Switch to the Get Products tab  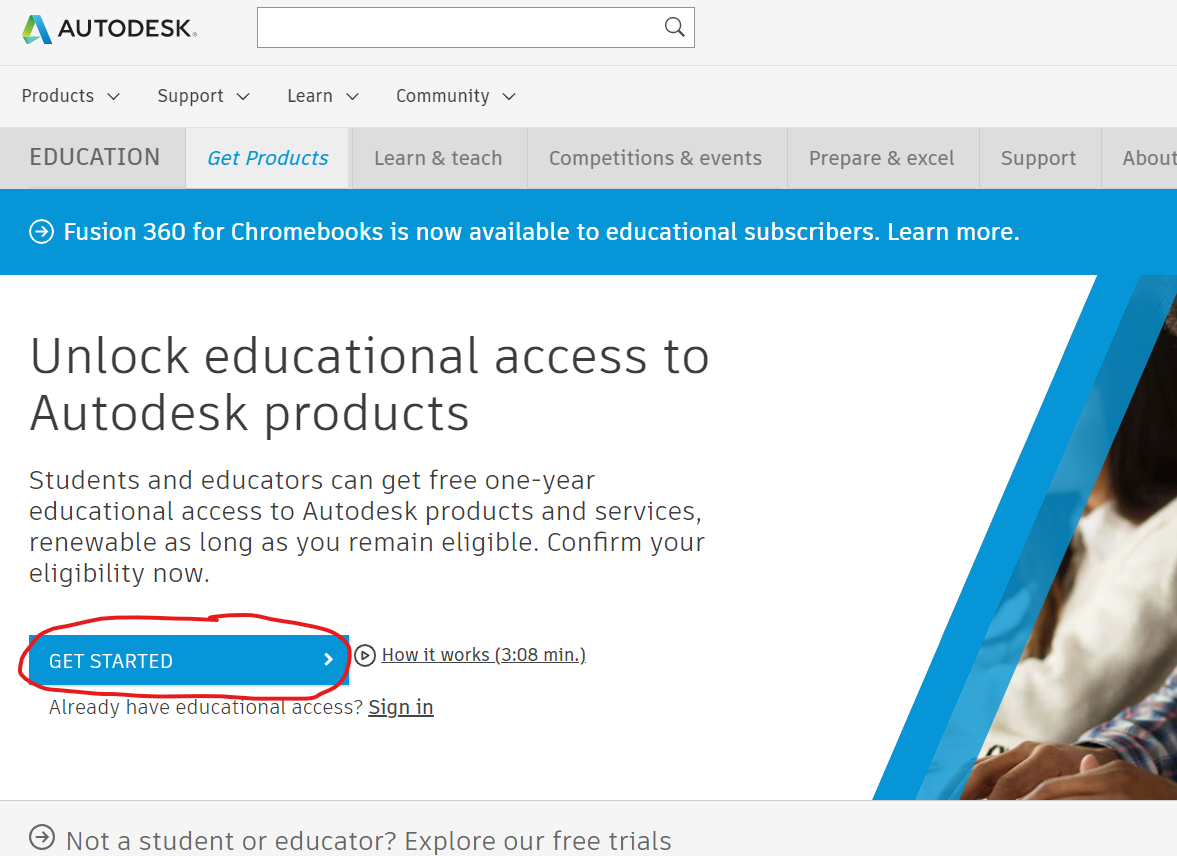point(267,158)
